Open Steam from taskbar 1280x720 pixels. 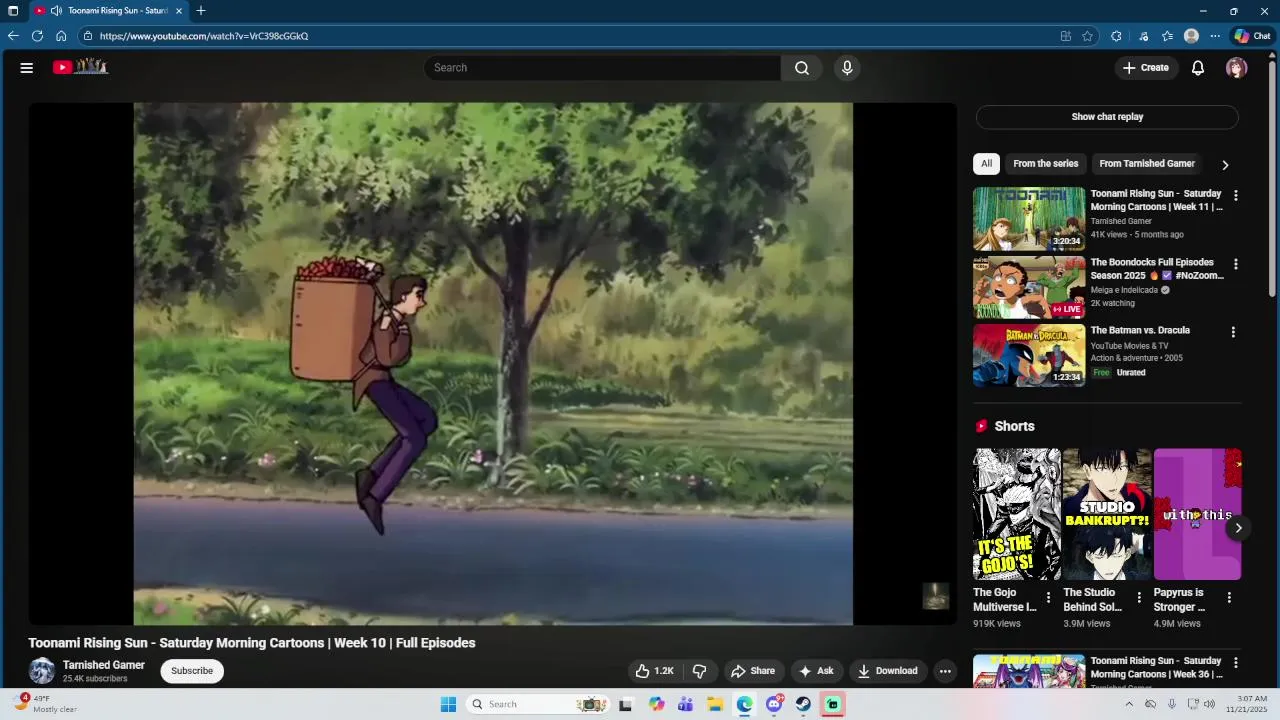[804, 704]
